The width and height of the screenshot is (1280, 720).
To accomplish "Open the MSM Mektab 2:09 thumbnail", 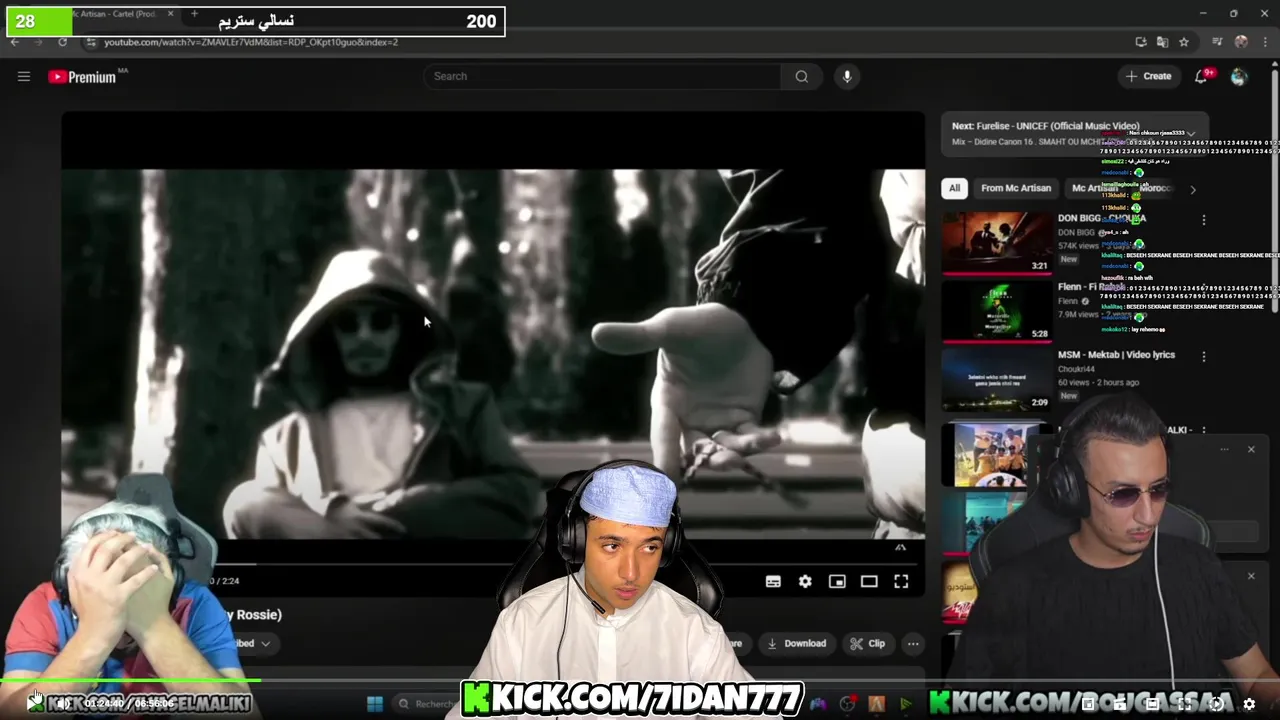I will pos(997,379).
